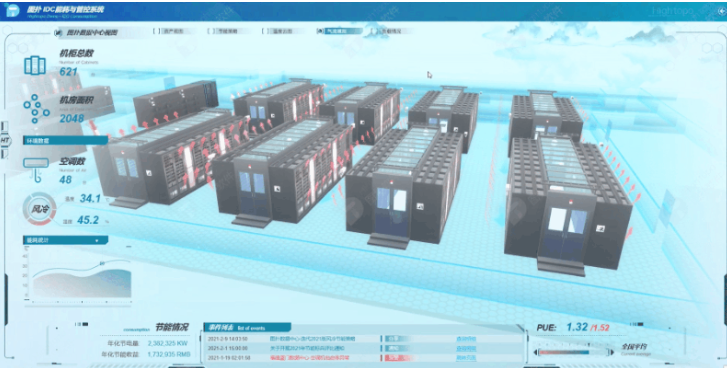Select the highlighted 气流模拟 tab
Viewport: 727px width, 368px height.
(339, 31)
